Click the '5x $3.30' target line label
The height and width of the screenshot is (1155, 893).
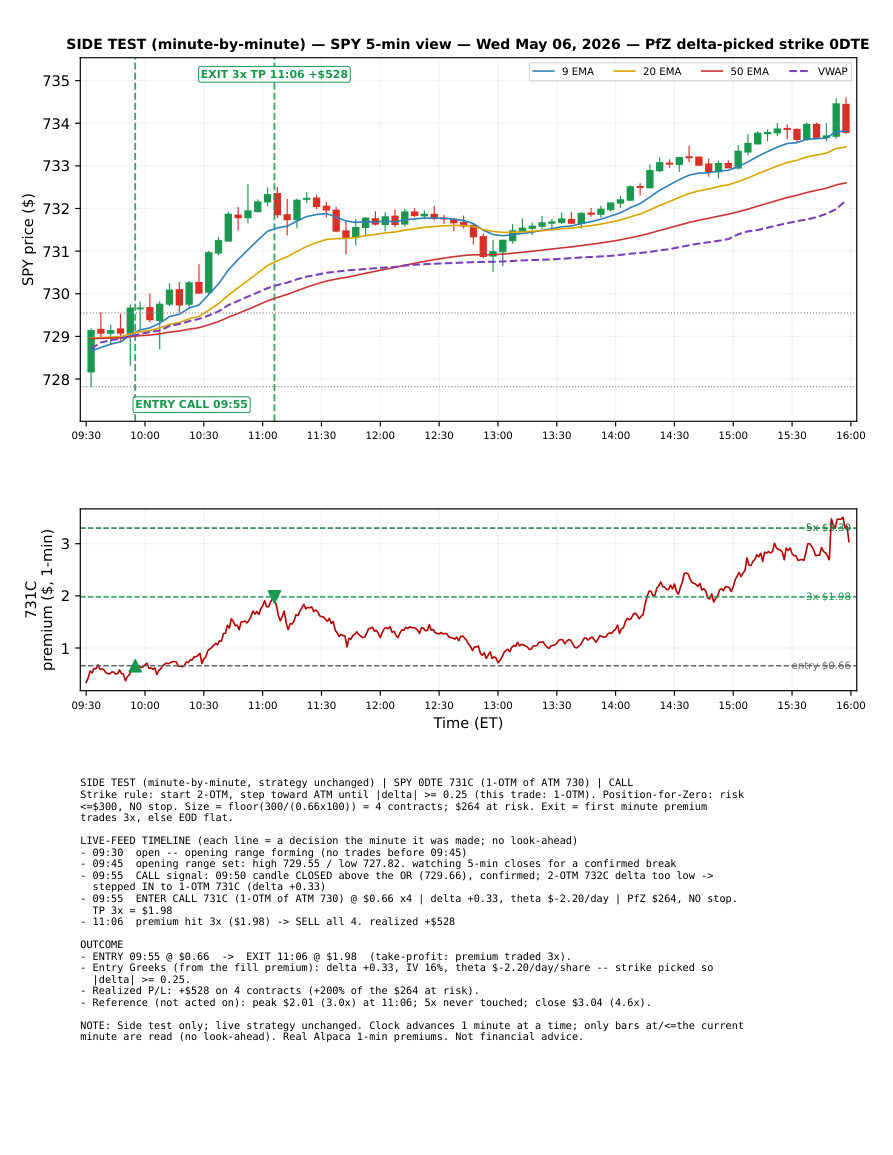828,527
